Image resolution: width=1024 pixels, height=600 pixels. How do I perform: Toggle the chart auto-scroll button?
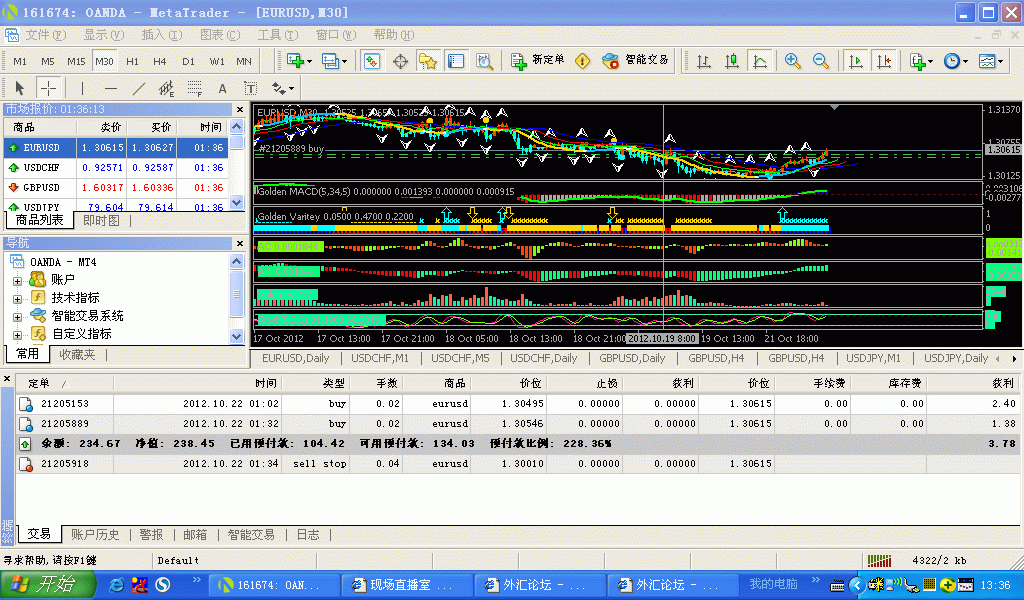pyautogui.click(x=855, y=61)
